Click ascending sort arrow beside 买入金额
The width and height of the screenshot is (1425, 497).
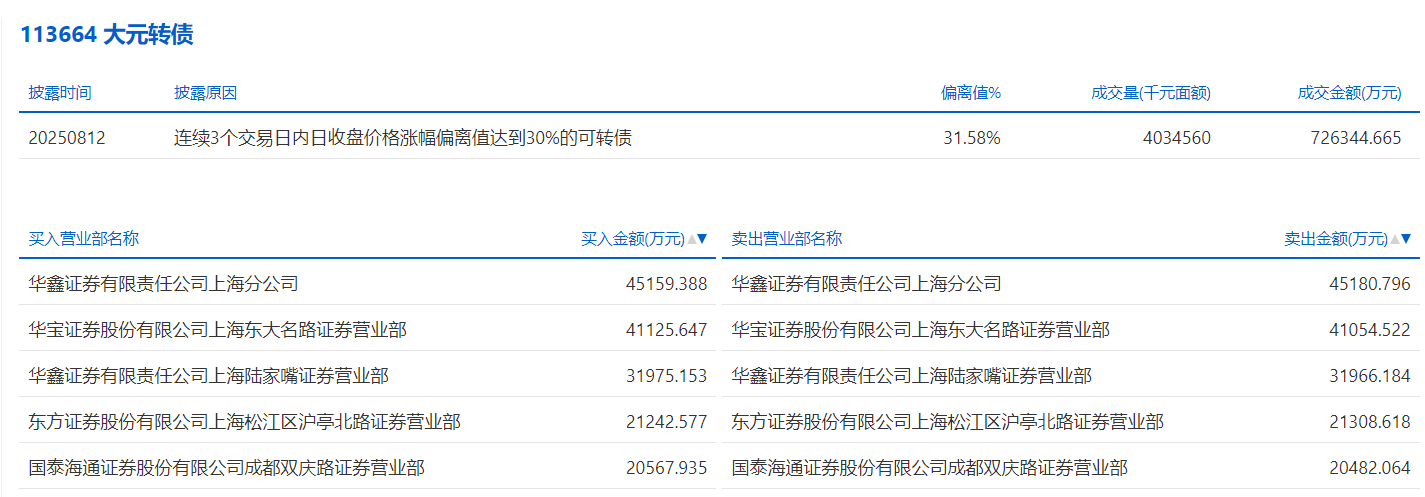point(691,239)
